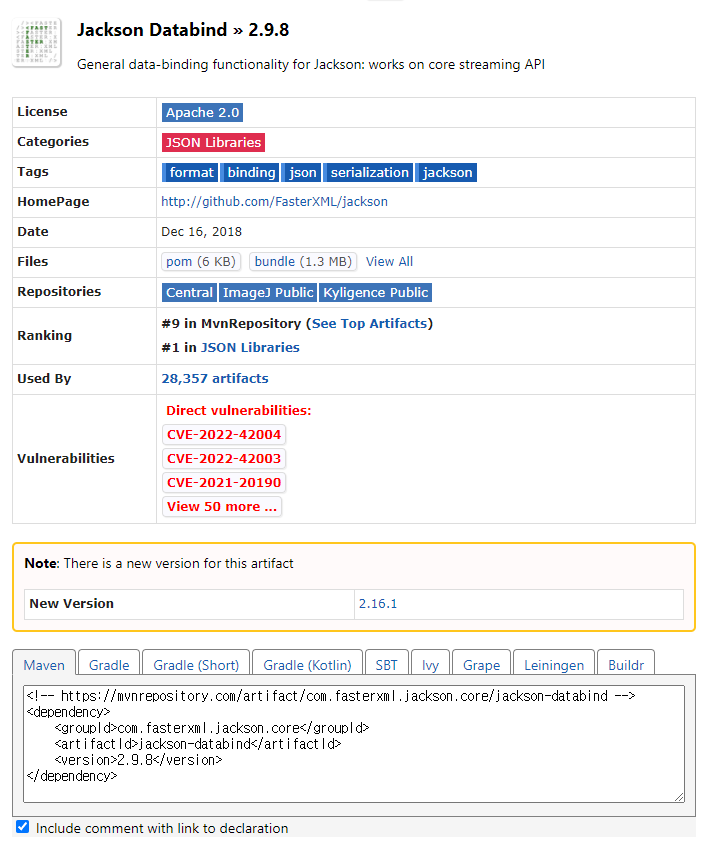The height and width of the screenshot is (852, 706).
Task: Click the Dec 16, 2018 date value
Action: (x=201, y=231)
